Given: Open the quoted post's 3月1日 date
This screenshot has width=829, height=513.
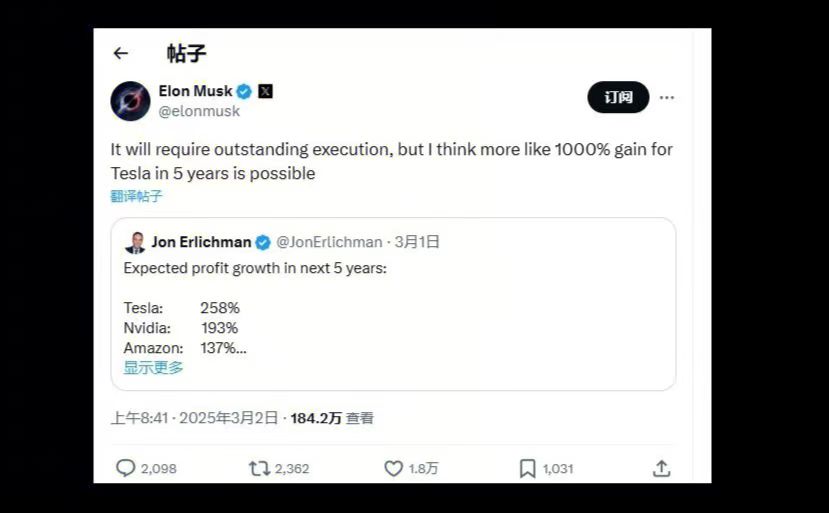Looking at the screenshot, I should click(417, 242).
